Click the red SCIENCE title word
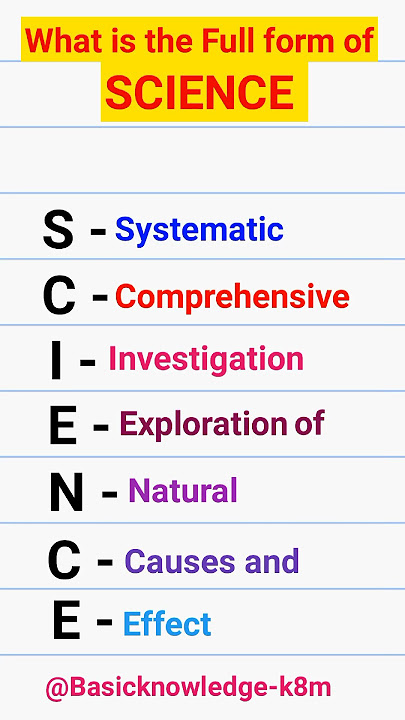405x720 pixels. (x=199, y=91)
